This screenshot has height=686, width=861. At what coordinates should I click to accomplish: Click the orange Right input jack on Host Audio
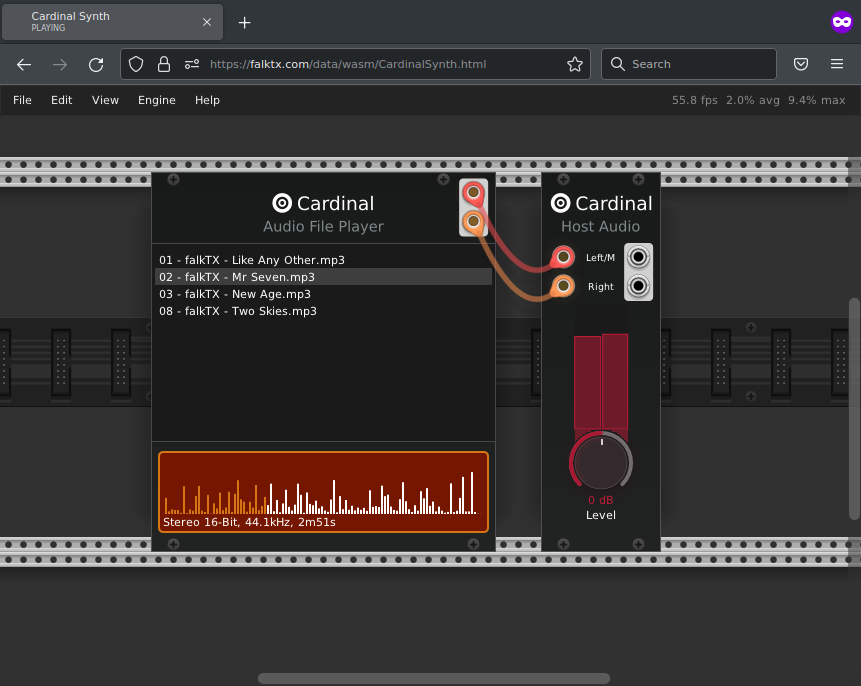pyautogui.click(x=563, y=286)
